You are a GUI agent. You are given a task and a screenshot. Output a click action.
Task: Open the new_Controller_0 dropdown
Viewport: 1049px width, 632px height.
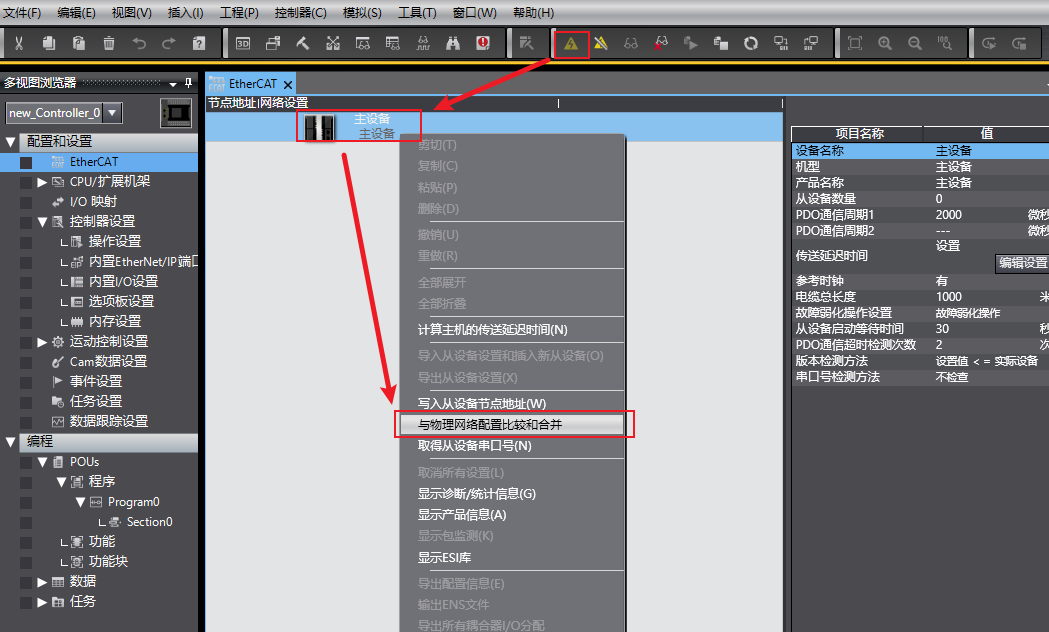(x=113, y=113)
